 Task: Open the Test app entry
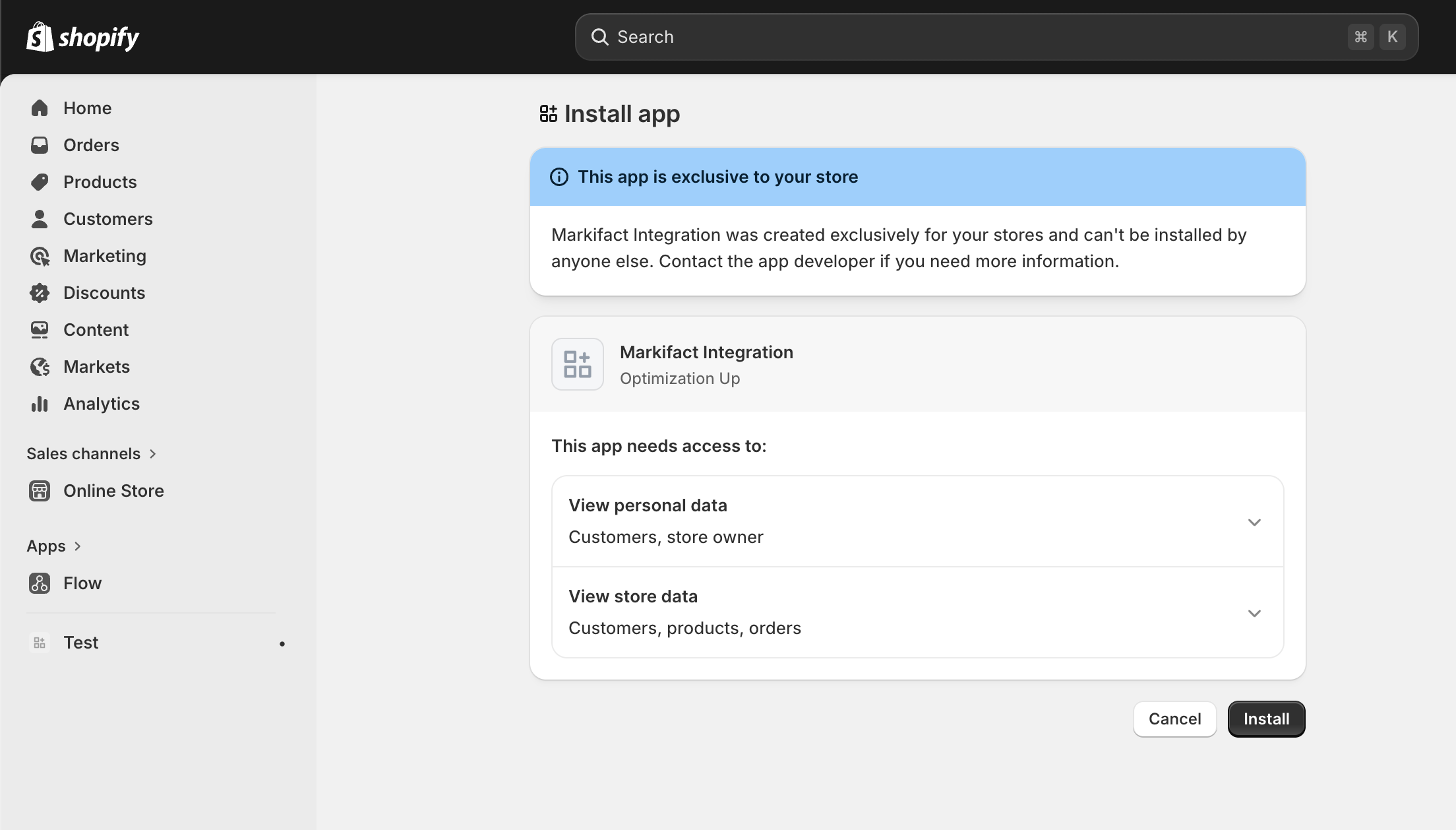(x=80, y=642)
